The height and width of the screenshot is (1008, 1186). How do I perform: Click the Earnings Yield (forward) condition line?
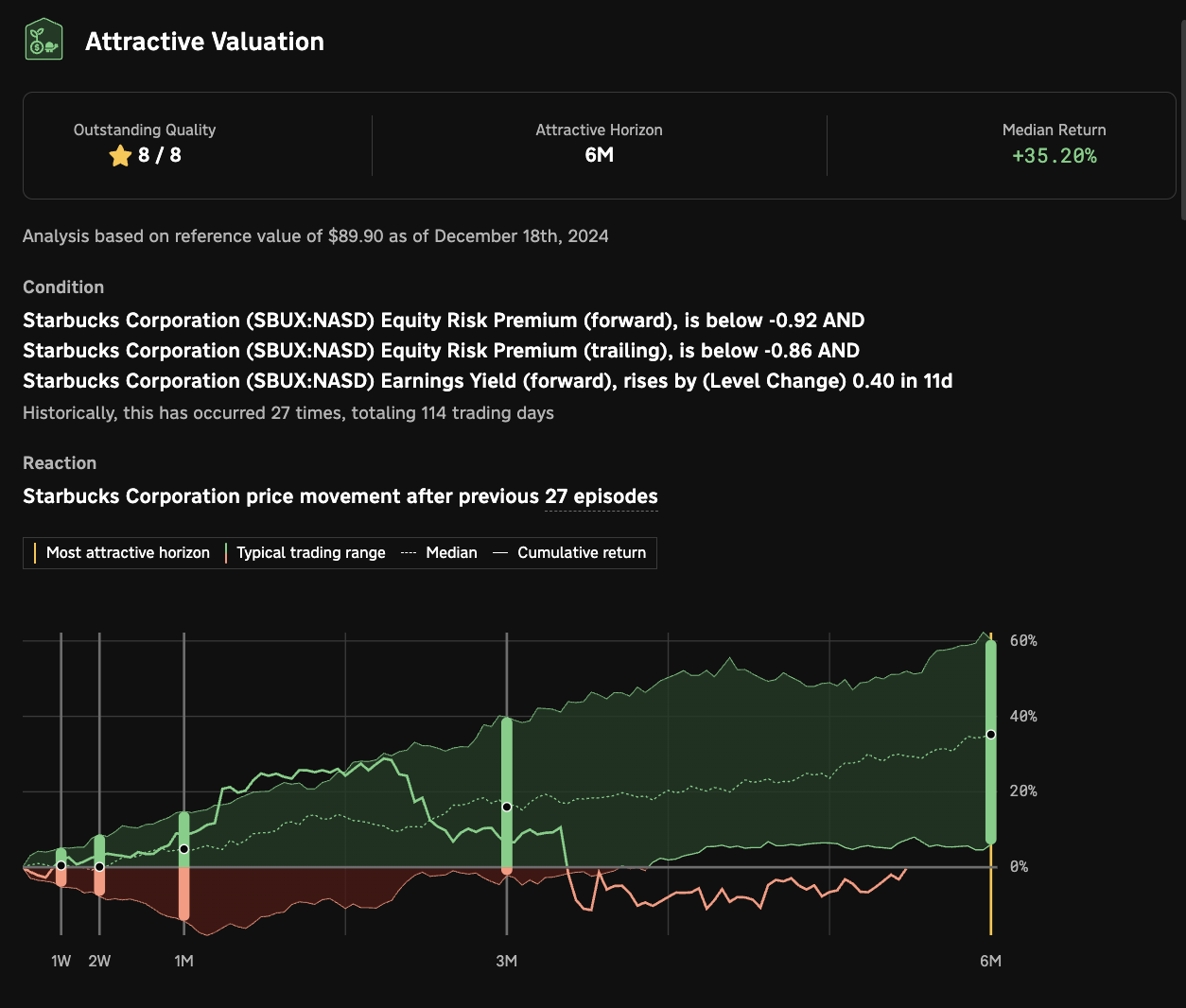pyautogui.click(x=488, y=381)
